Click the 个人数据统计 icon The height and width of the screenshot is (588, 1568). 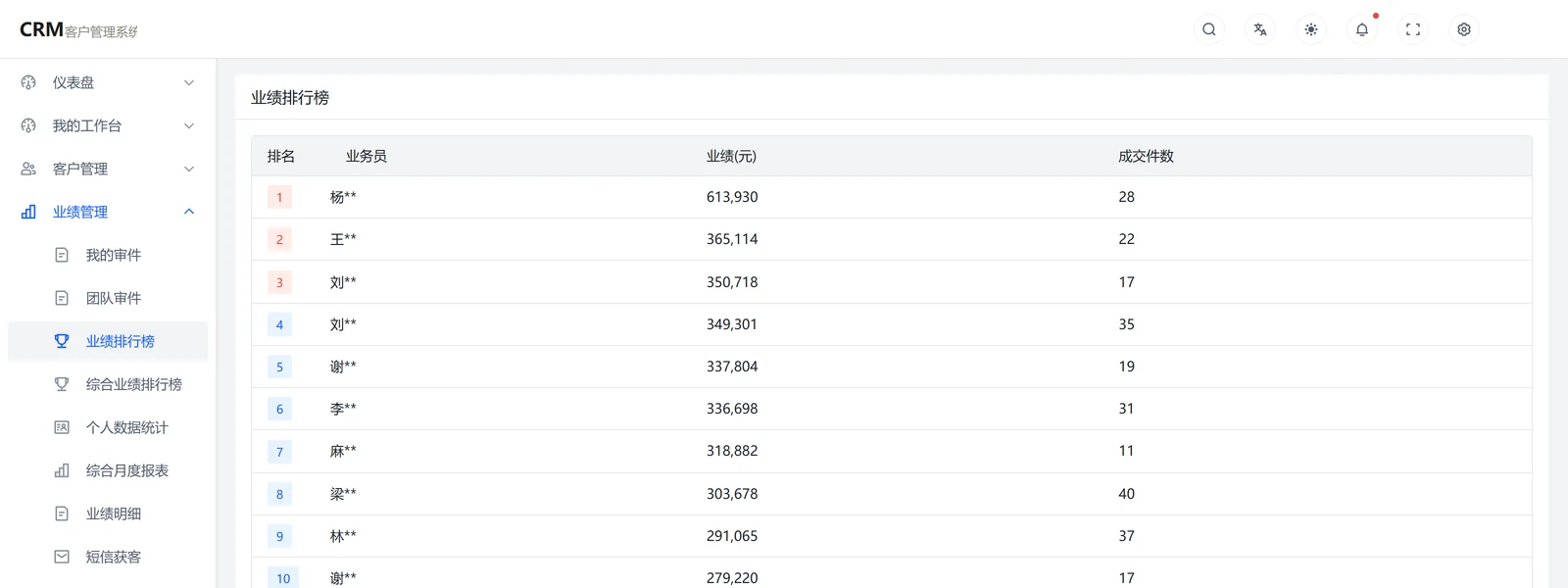click(62, 427)
